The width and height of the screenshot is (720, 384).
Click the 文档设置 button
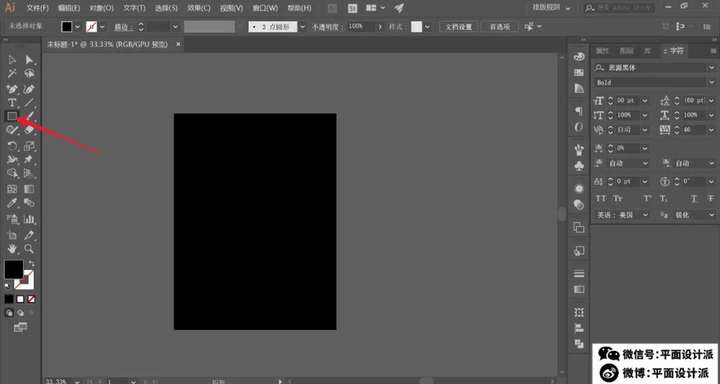point(459,27)
